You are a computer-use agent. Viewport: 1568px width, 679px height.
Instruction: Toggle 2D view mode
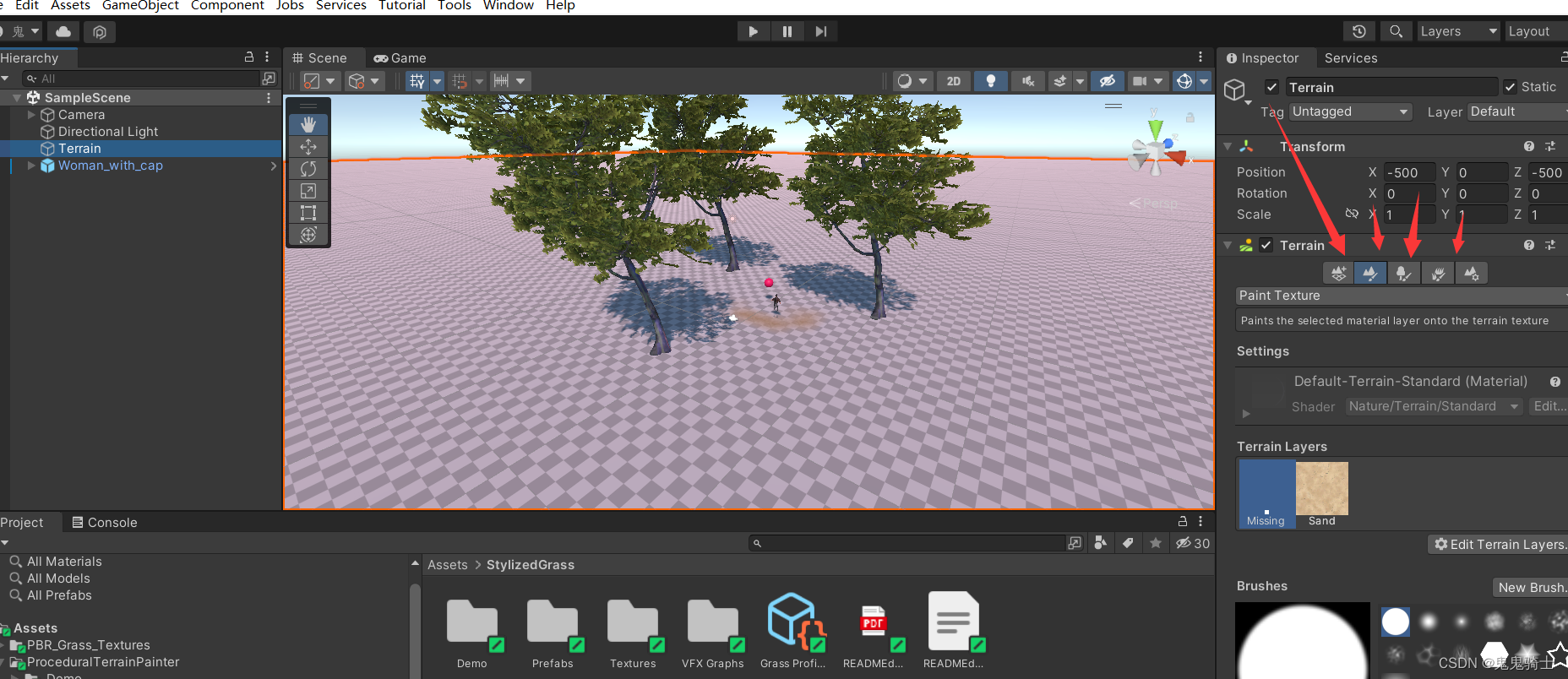[x=954, y=81]
